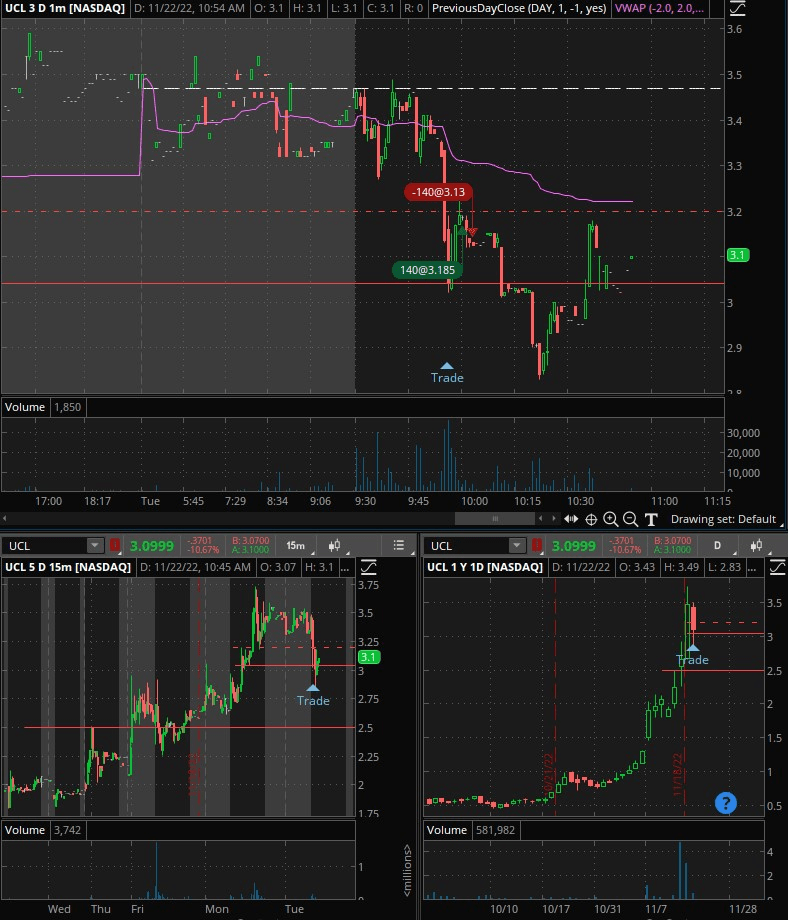Open the chart mode icon on the top 1m chart
Image resolution: width=788 pixels, height=920 pixels.
pos(737,8)
